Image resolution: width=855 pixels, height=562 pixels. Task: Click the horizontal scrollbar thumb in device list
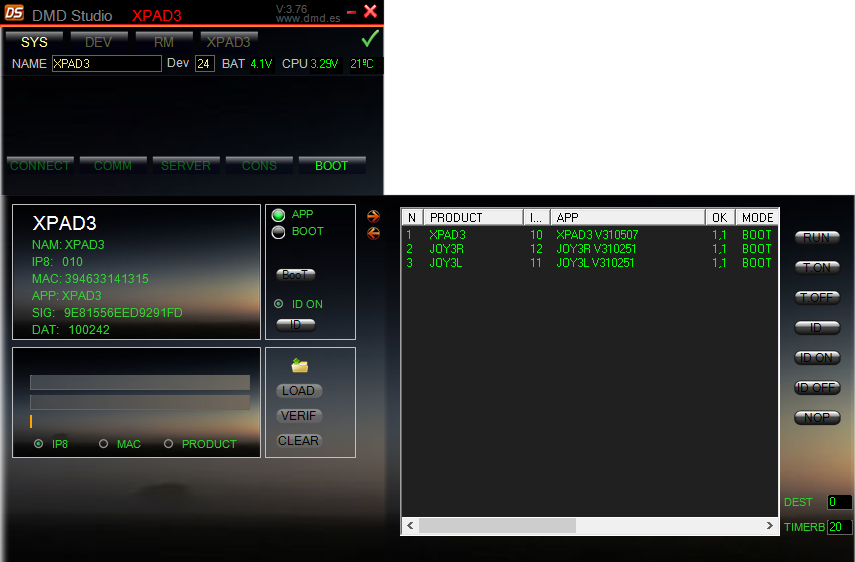497,525
